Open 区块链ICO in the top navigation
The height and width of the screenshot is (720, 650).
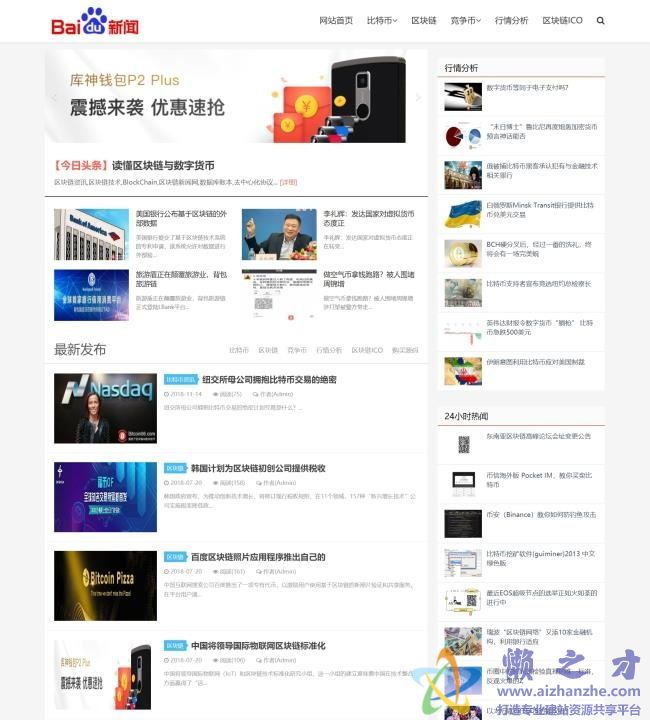point(562,21)
